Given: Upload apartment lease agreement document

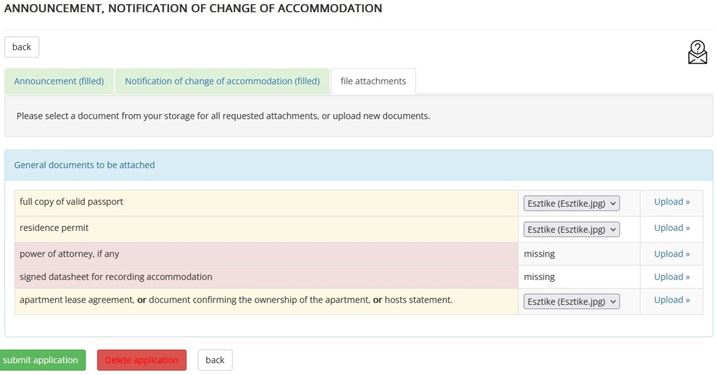Looking at the screenshot, I should pos(671,300).
